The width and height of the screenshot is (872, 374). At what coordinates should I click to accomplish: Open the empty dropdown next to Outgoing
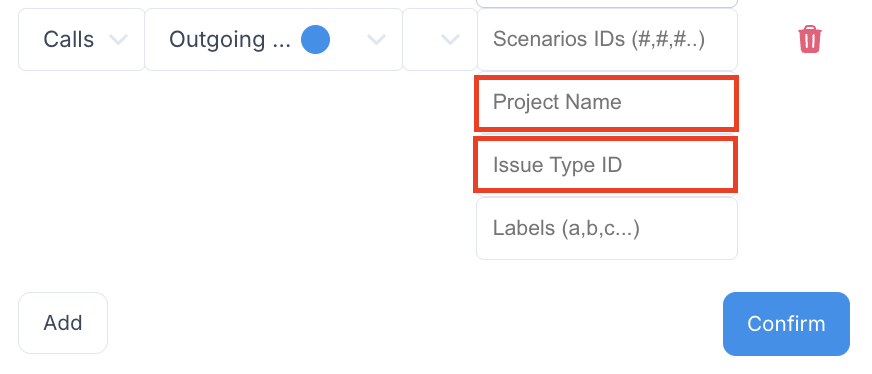pyautogui.click(x=440, y=39)
